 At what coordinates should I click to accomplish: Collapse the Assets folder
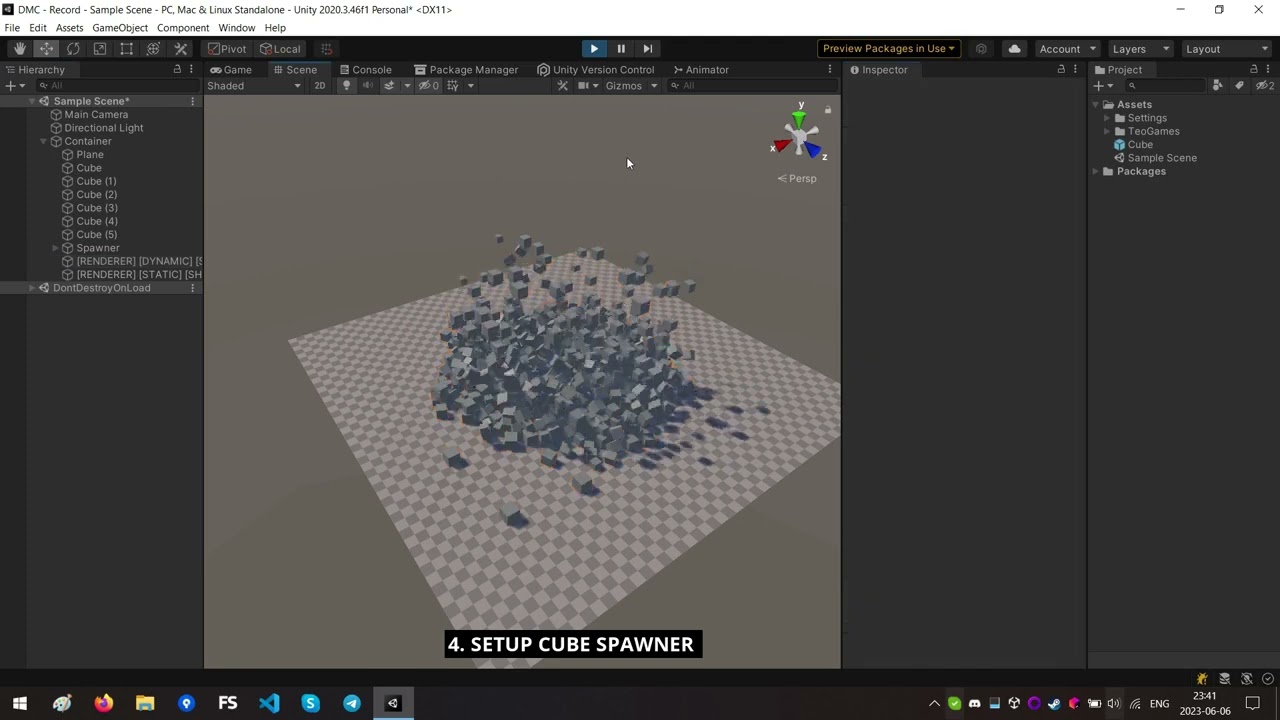point(1096,105)
